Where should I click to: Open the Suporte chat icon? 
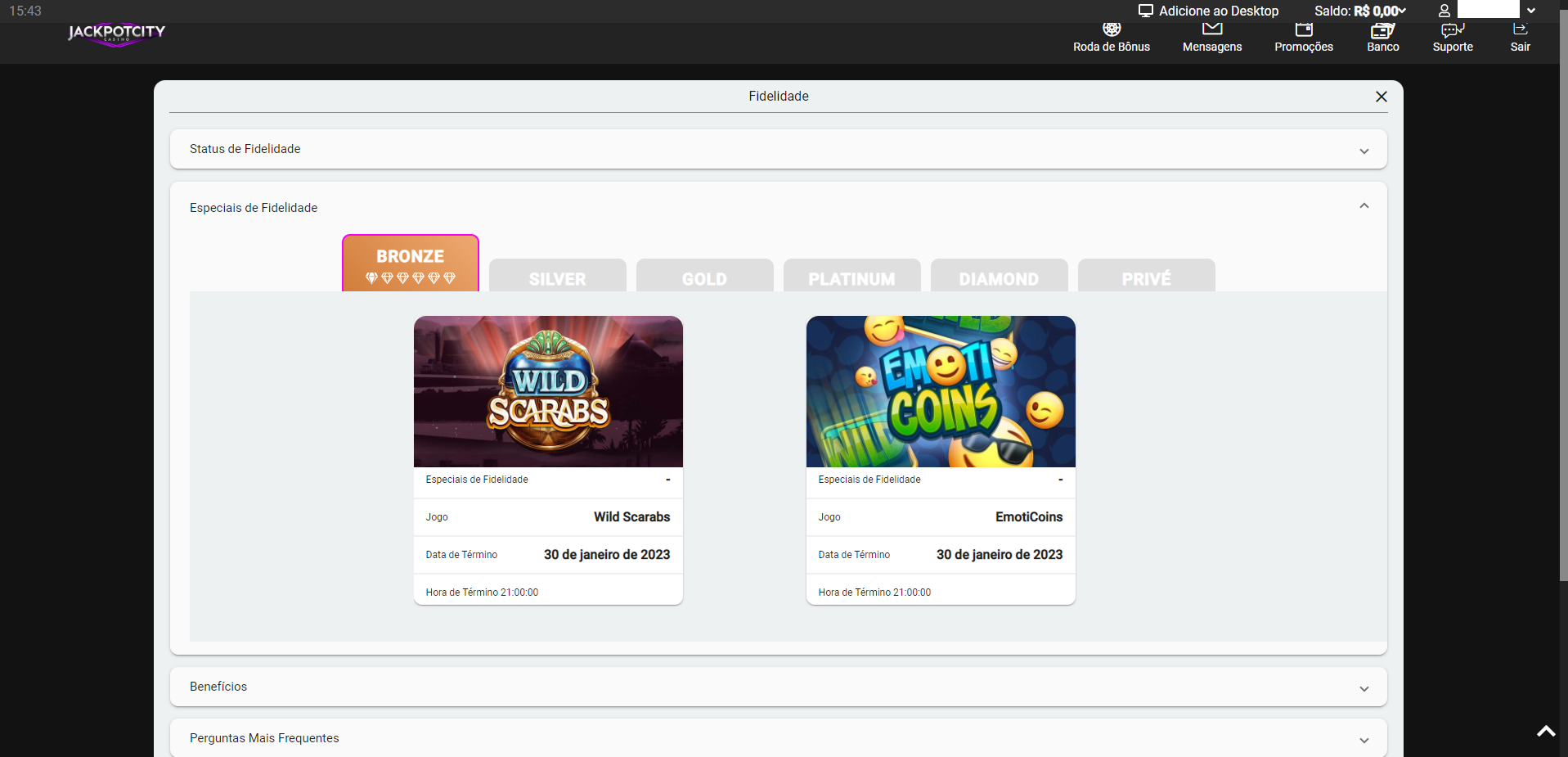pos(1453,30)
